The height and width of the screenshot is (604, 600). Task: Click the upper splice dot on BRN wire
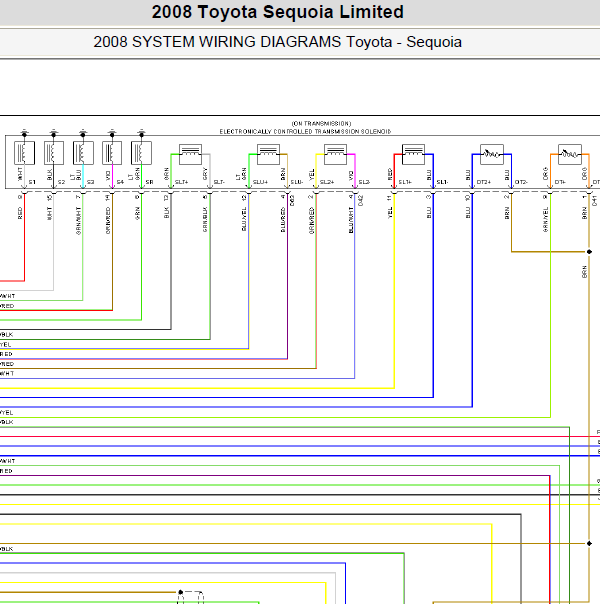point(589,252)
